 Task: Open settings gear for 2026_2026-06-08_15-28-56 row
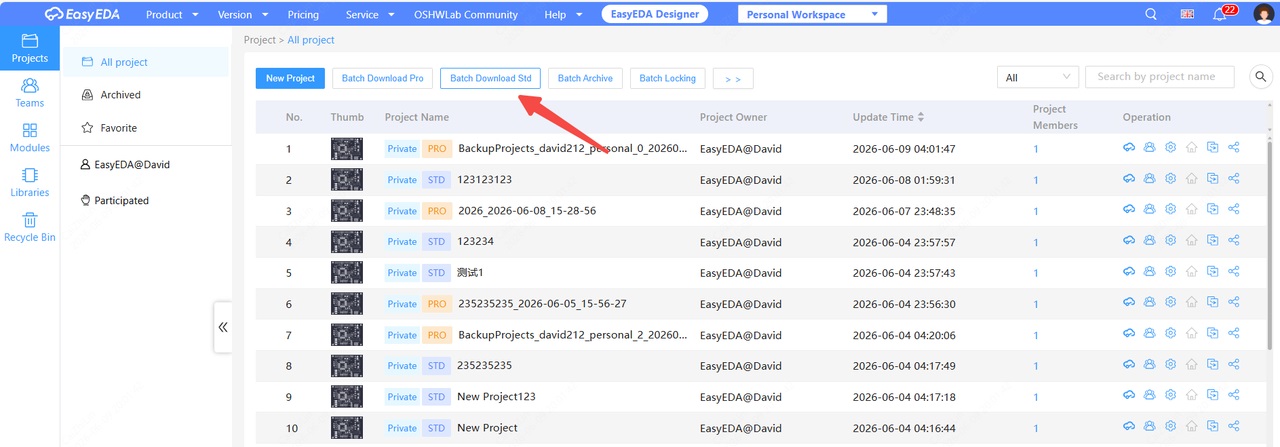pyautogui.click(x=1170, y=210)
